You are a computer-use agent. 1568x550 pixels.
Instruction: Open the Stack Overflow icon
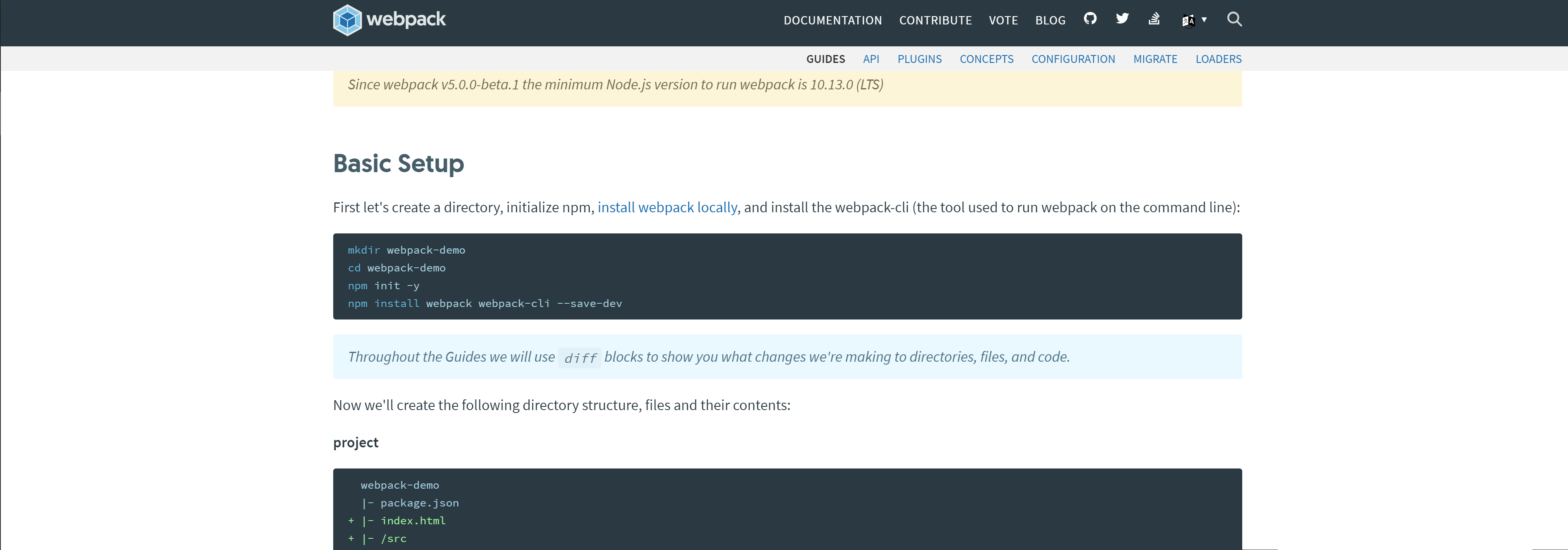point(1154,19)
